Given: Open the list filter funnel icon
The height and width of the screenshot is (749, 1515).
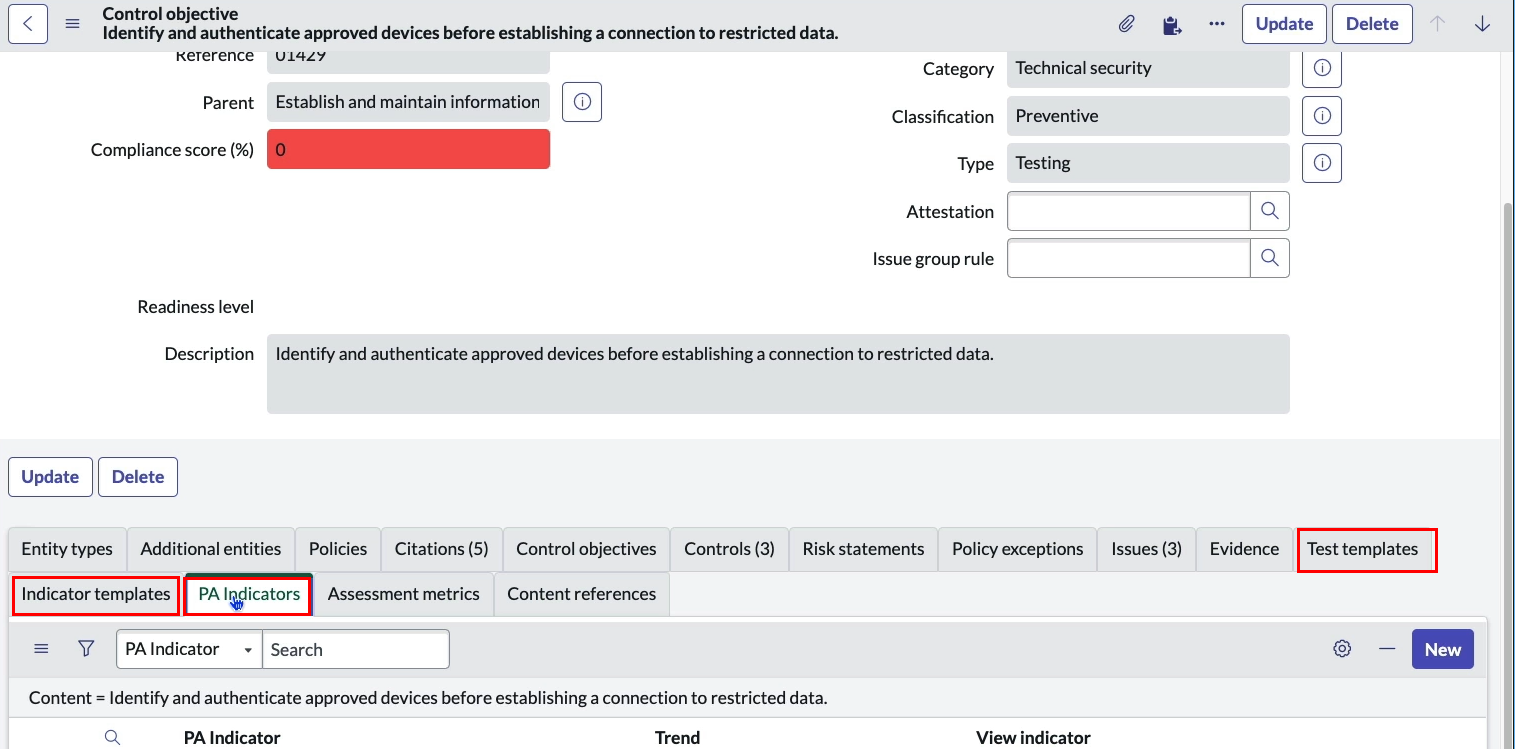Looking at the screenshot, I should pos(87,649).
